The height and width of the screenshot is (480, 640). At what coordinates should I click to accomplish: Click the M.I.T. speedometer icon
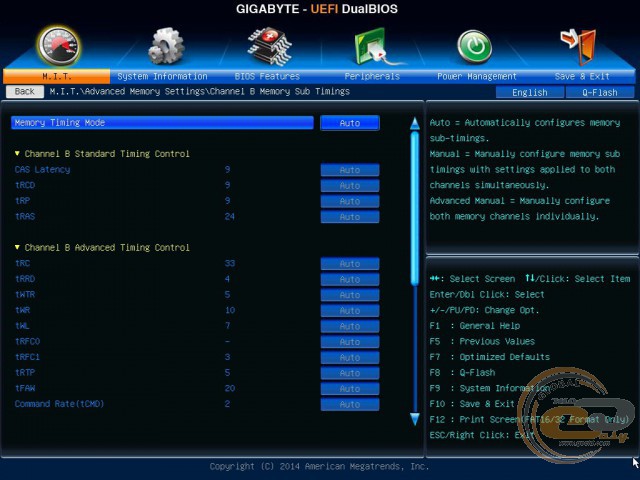(x=59, y=46)
